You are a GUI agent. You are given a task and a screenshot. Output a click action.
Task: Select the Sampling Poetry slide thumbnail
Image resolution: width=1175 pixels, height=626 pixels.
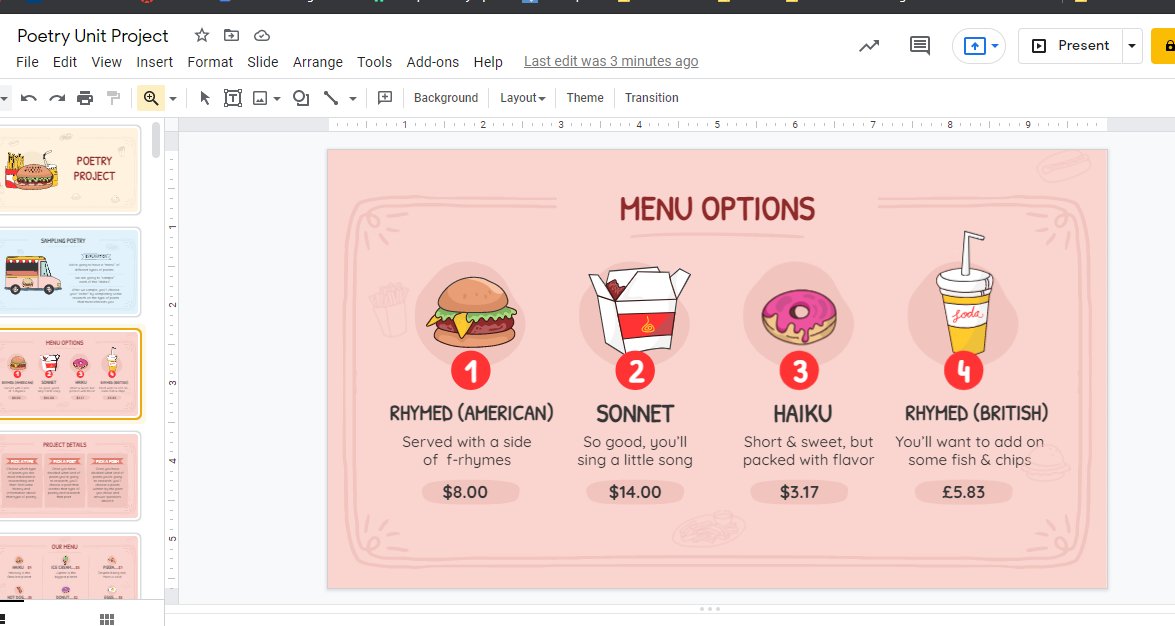(70, 272)
